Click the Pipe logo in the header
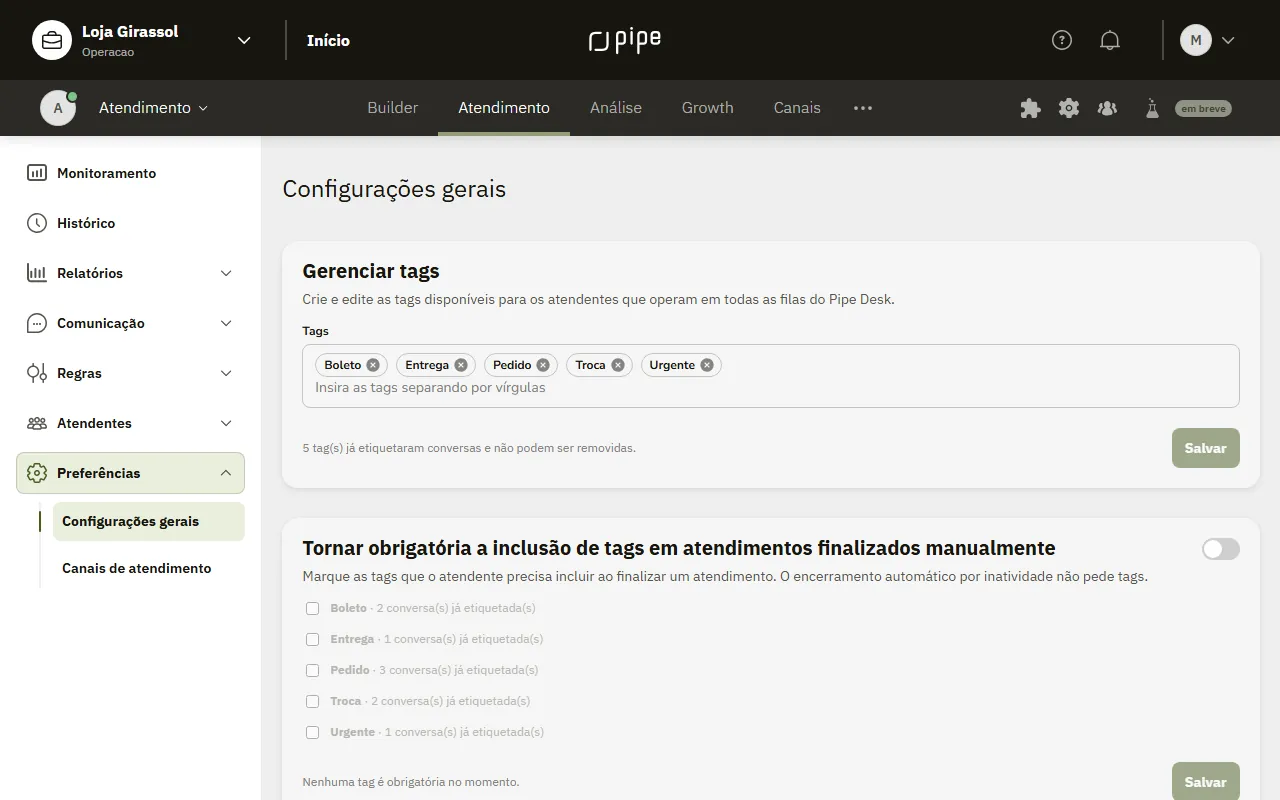 pyautogui.click(x=625, y=40)
